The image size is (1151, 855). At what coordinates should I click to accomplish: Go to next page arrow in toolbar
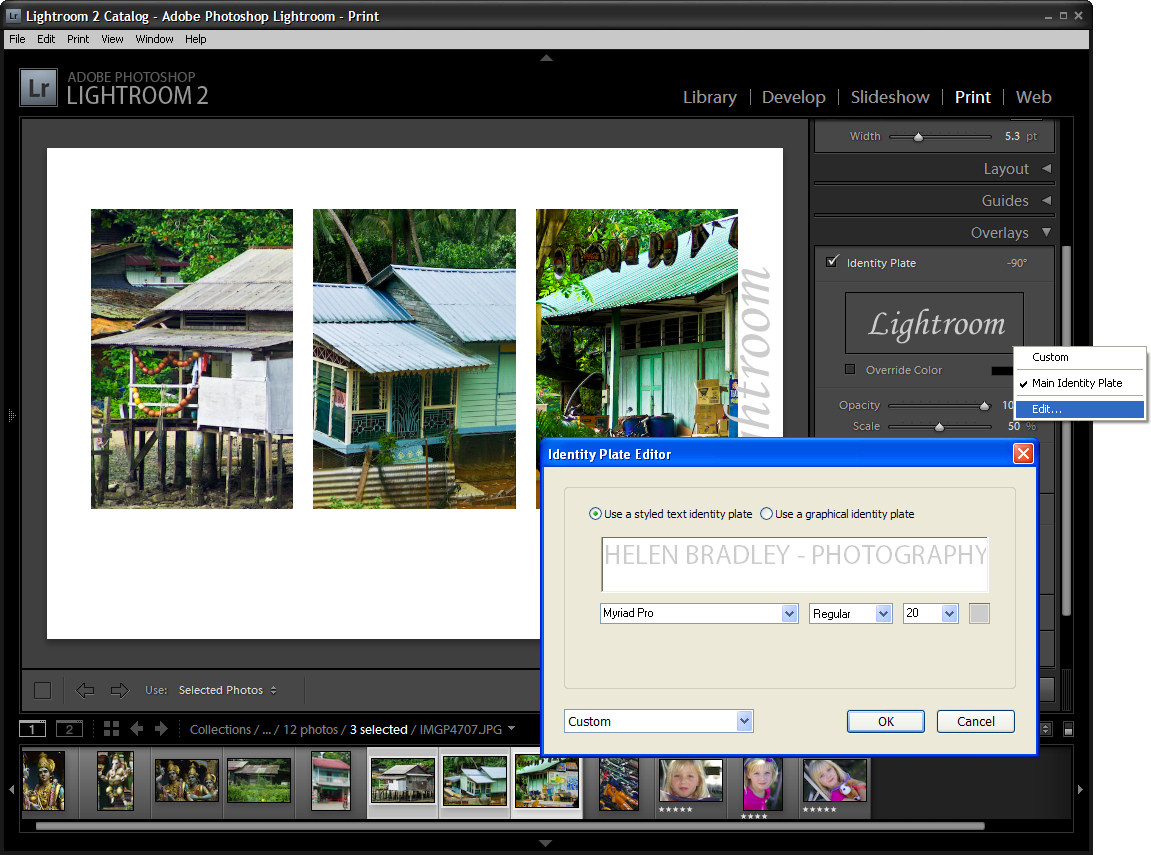coord(119,690)
